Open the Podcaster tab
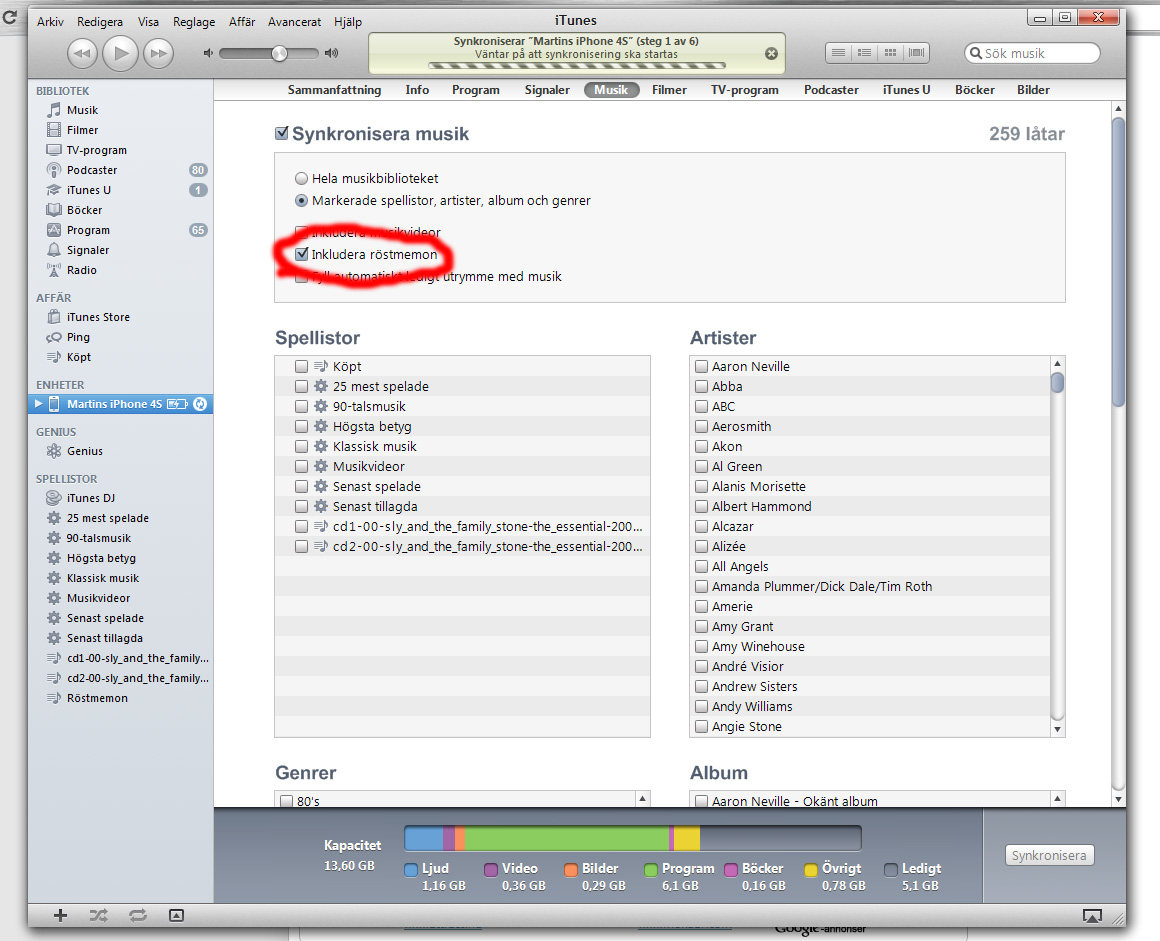1160x941 pixels. click(x=831, y=90)
